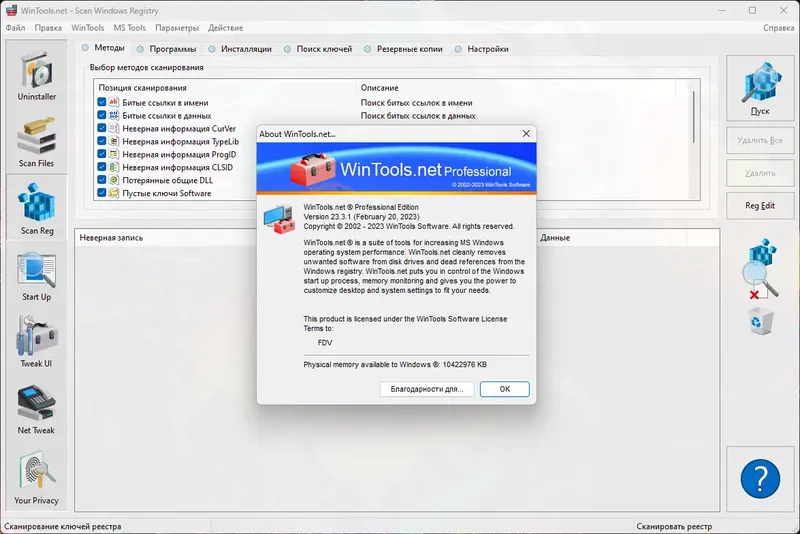Click OK in the About dialog
800x534 pixels.
click(505, 389)
